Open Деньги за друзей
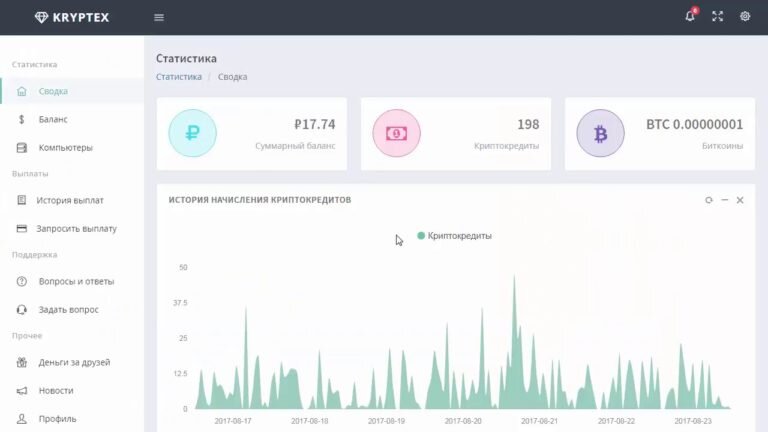This screenshot has width=768, height=432. tap(72, 362)
